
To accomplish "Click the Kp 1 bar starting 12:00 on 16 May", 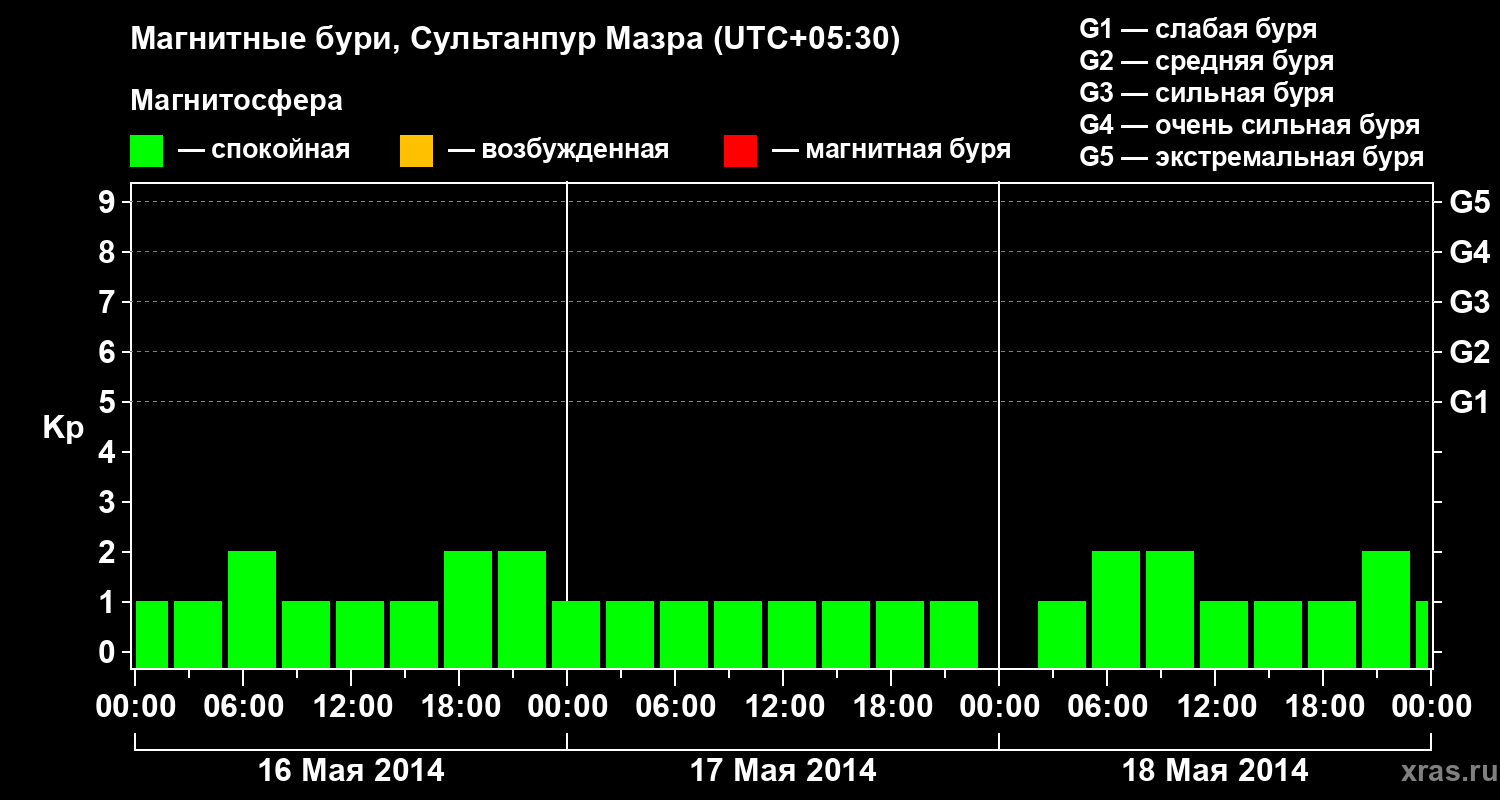I will coord(360,634).
